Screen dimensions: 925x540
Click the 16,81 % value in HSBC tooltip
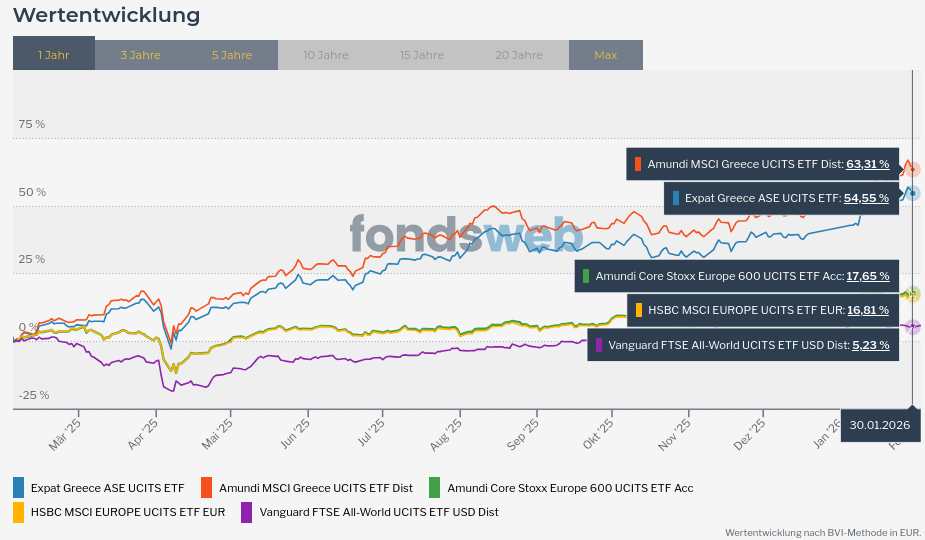click(868, 310)
